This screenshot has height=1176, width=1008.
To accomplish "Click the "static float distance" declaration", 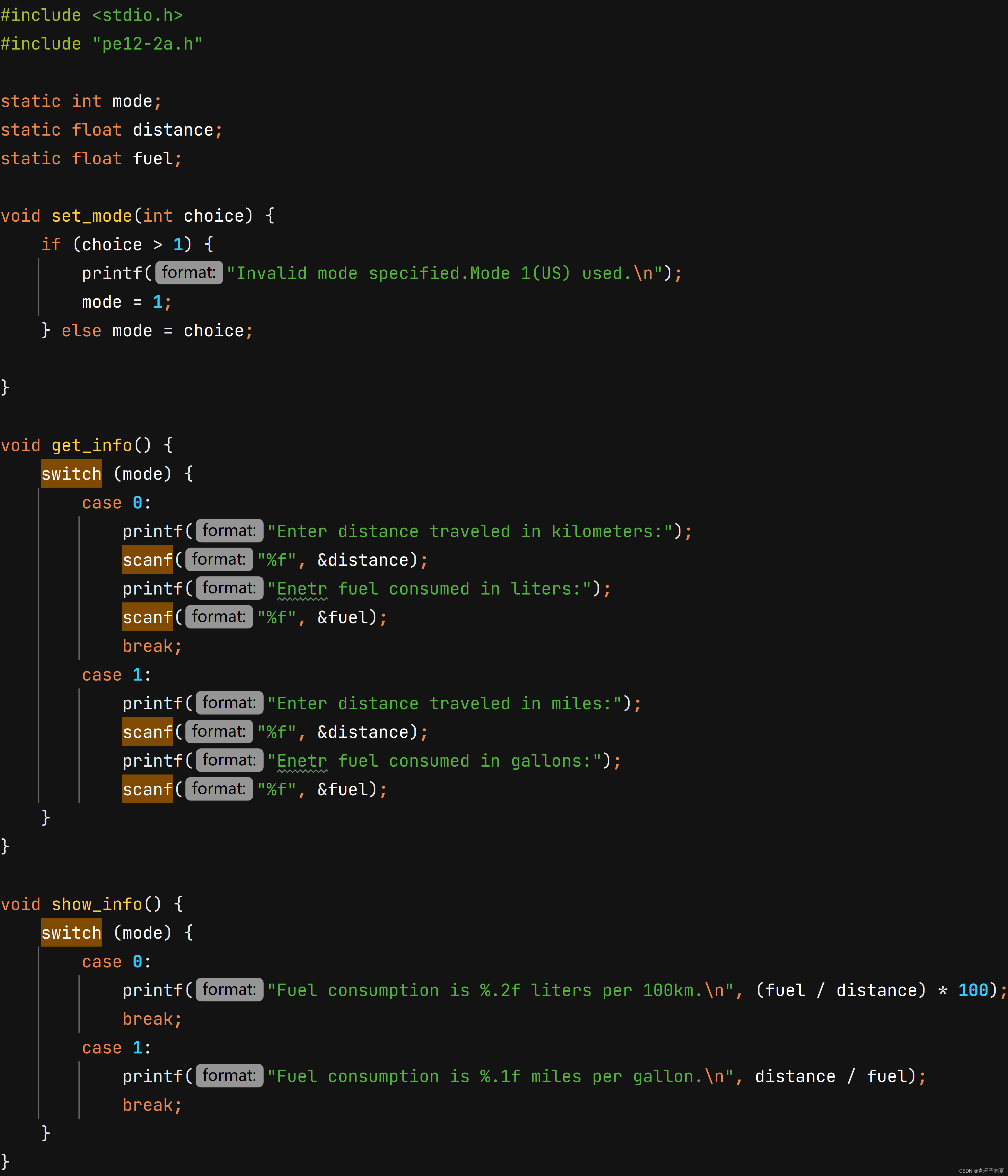I will [x=111, y=130].
